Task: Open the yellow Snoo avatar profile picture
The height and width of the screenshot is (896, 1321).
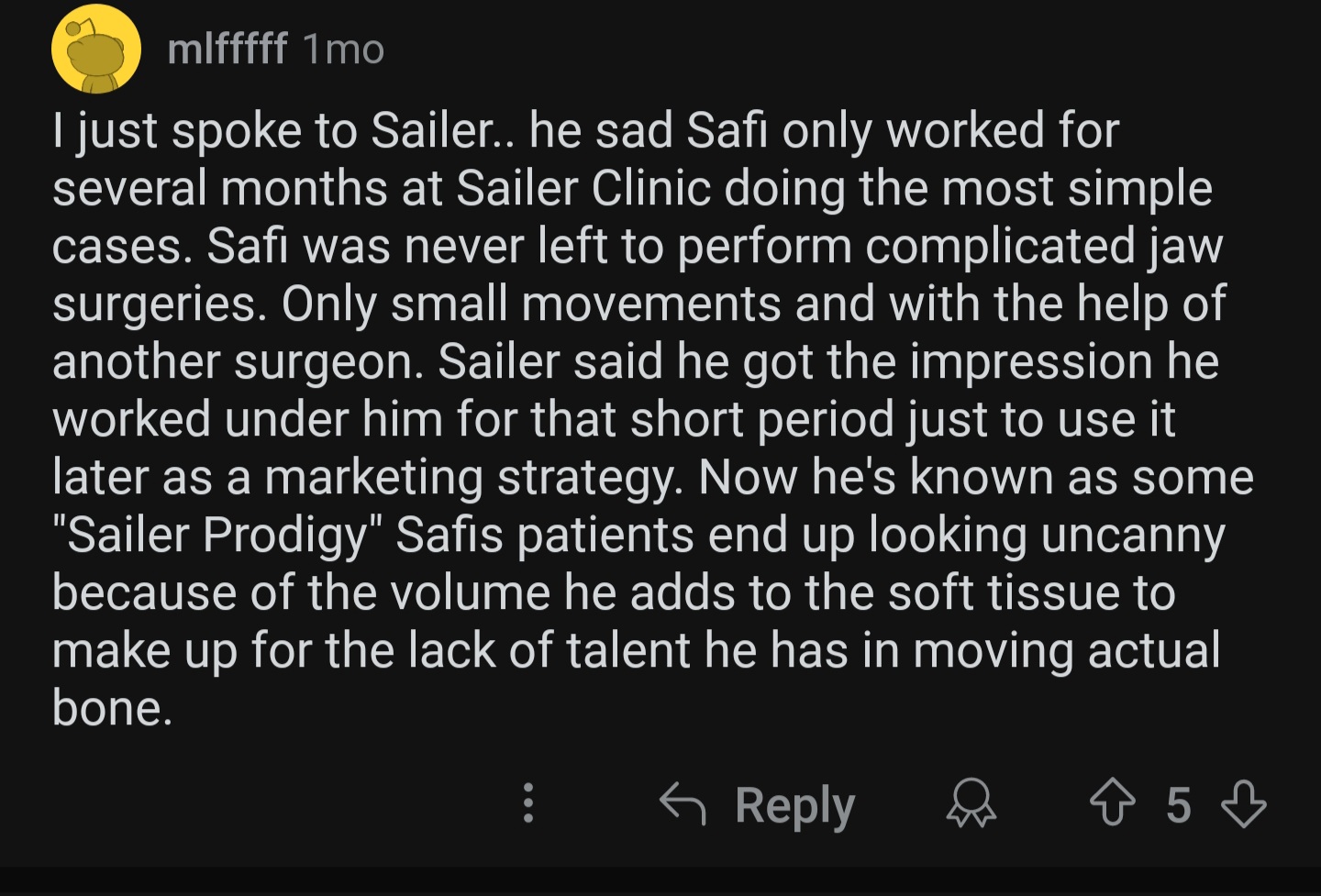Action: click(x=96, y=49)
